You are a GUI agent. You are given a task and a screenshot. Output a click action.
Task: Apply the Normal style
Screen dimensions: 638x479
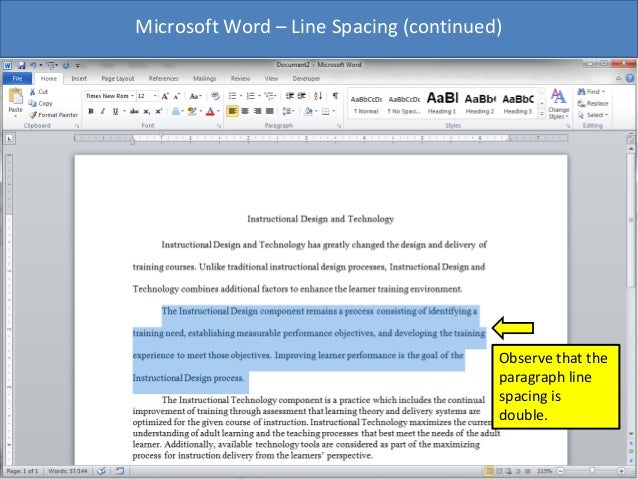click(366, 104)
